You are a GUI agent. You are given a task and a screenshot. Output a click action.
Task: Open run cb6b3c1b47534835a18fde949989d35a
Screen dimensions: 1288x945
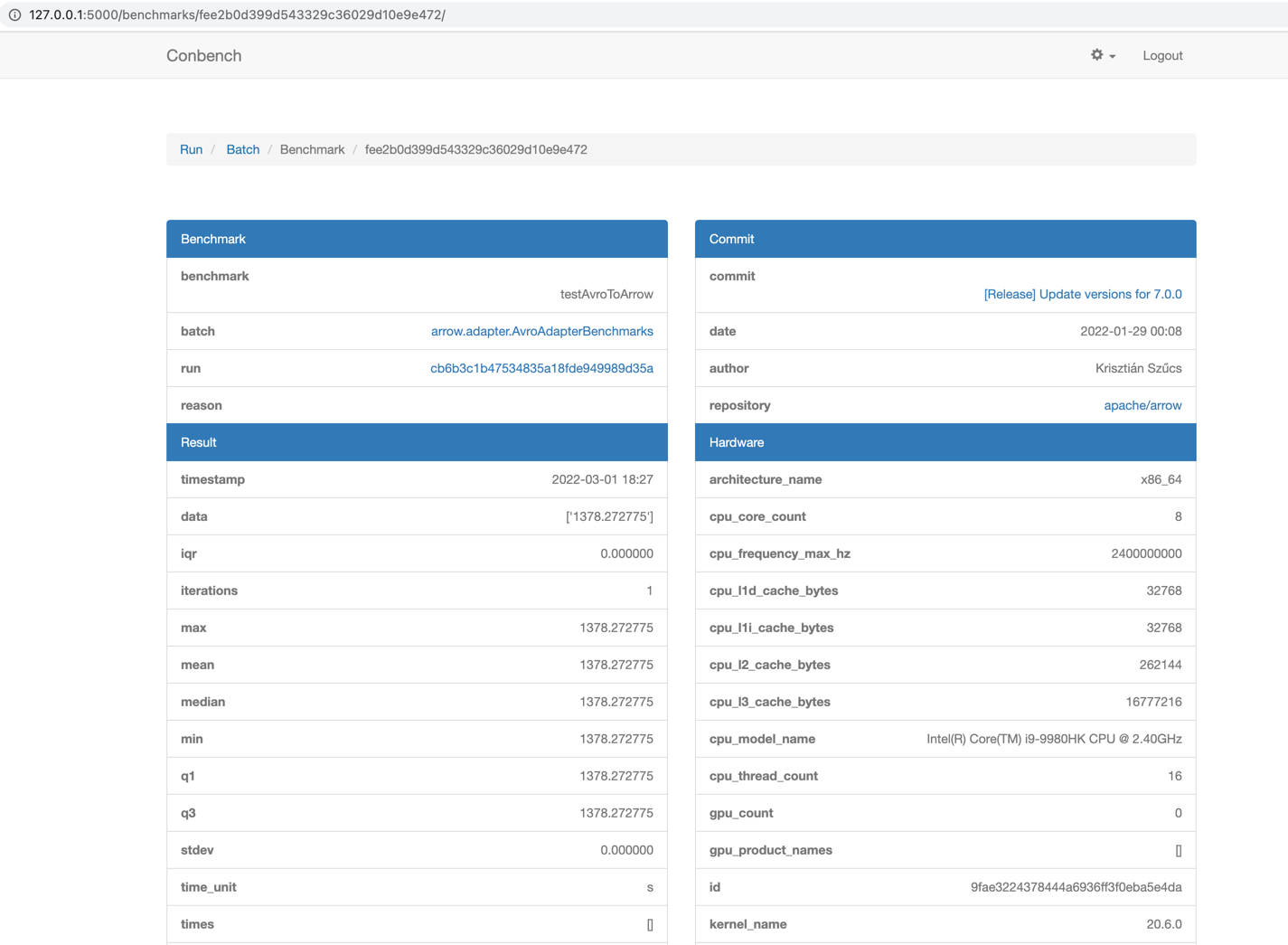coord(542,368)
